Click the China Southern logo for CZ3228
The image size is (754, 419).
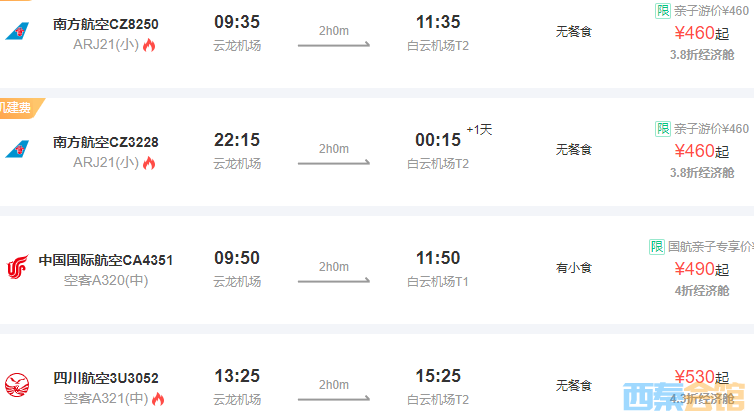tap(17, 150)
